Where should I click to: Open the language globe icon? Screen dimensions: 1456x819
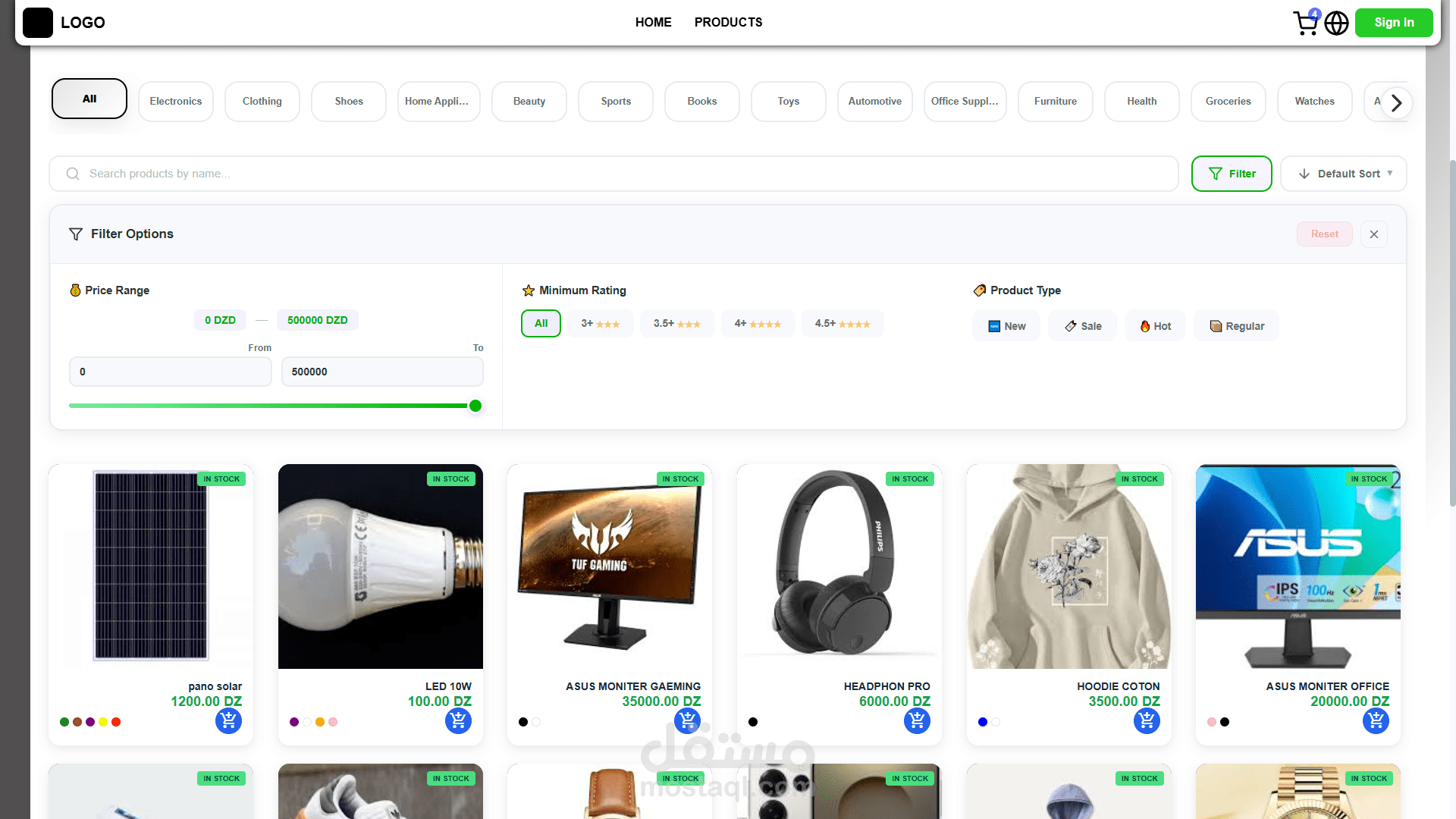(x=1336, y=23)
